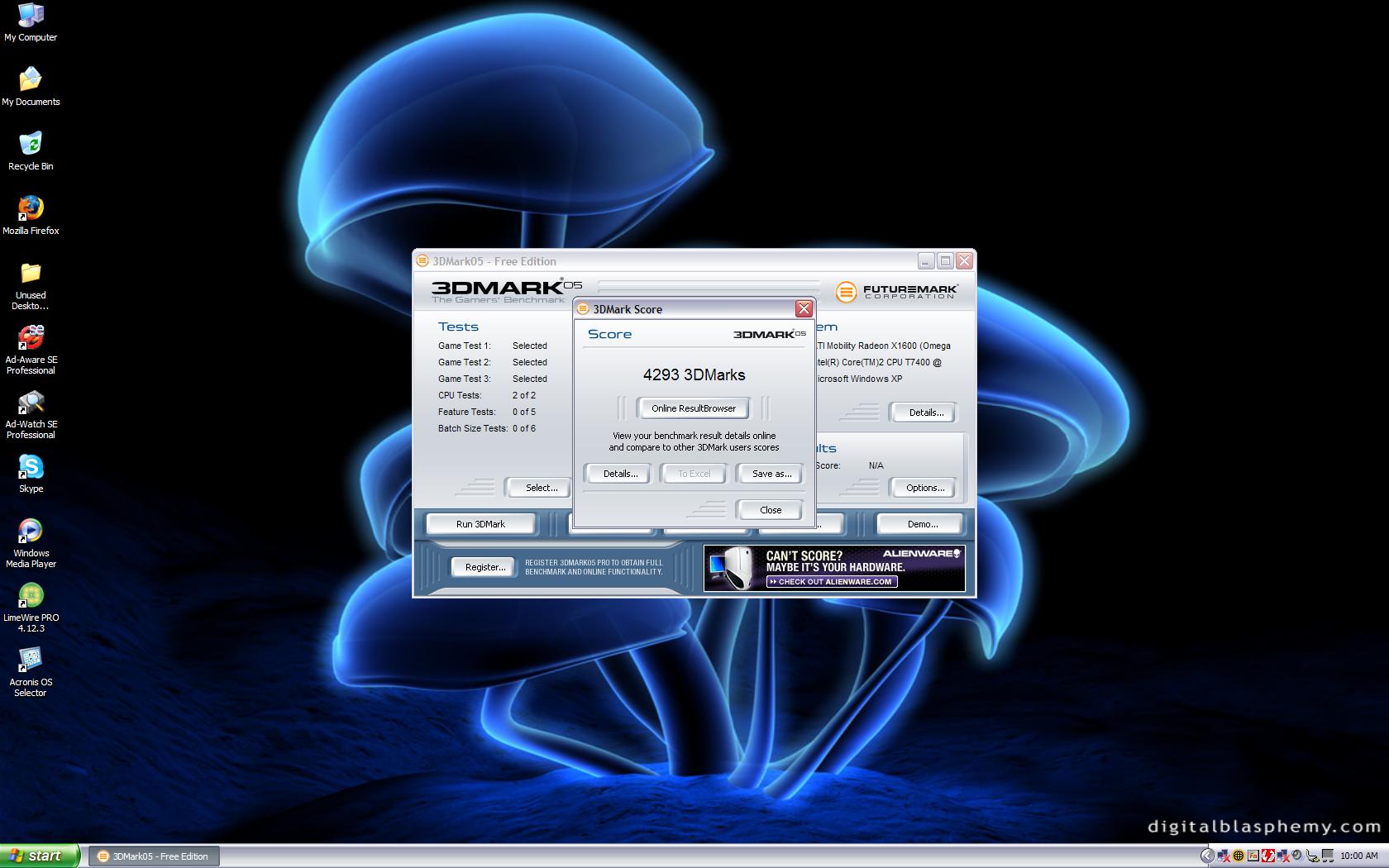Screen dimensions: 1389x868
Task: Click the Run 3DMark button
Action: coord(480,524)
